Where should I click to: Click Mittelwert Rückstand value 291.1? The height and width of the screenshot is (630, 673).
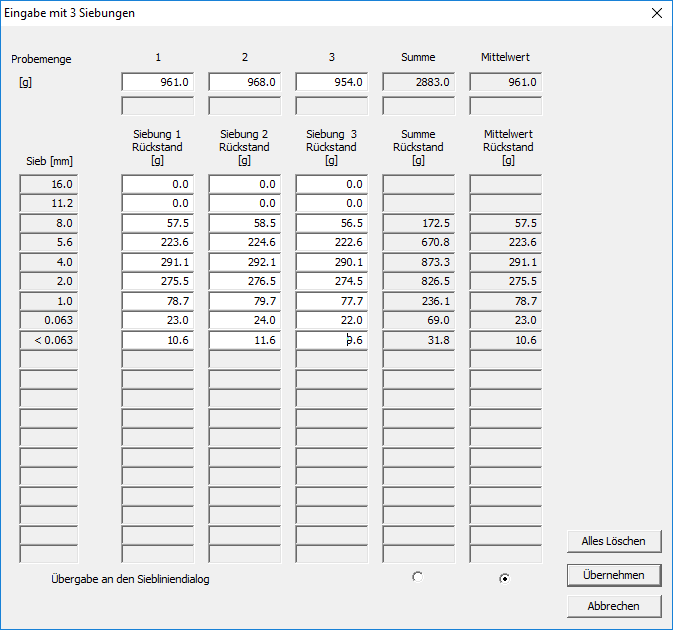[506, 262]
